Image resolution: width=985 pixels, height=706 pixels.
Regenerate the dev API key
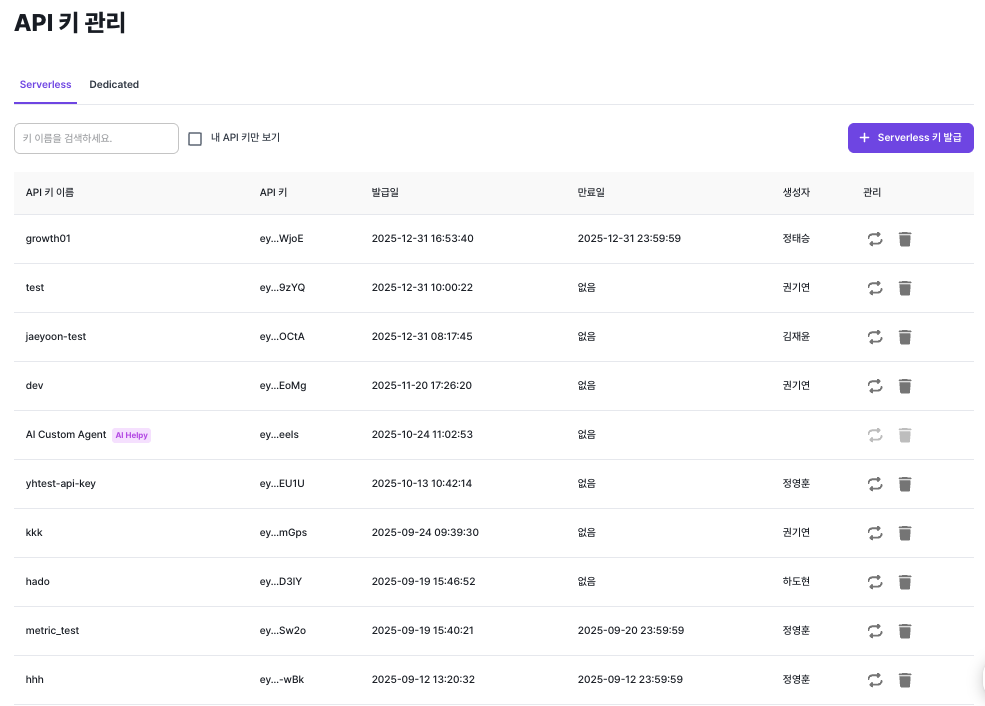(x=875, y=386)
